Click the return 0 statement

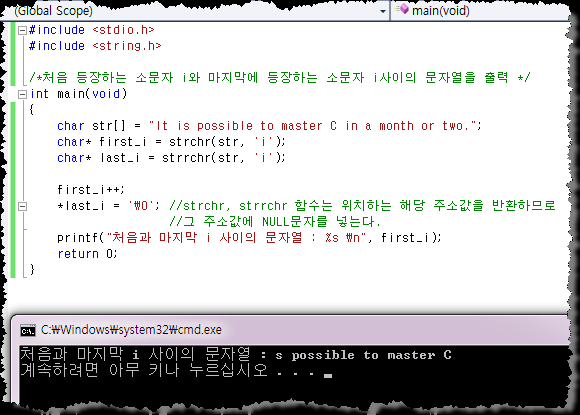tap(87, 254)
